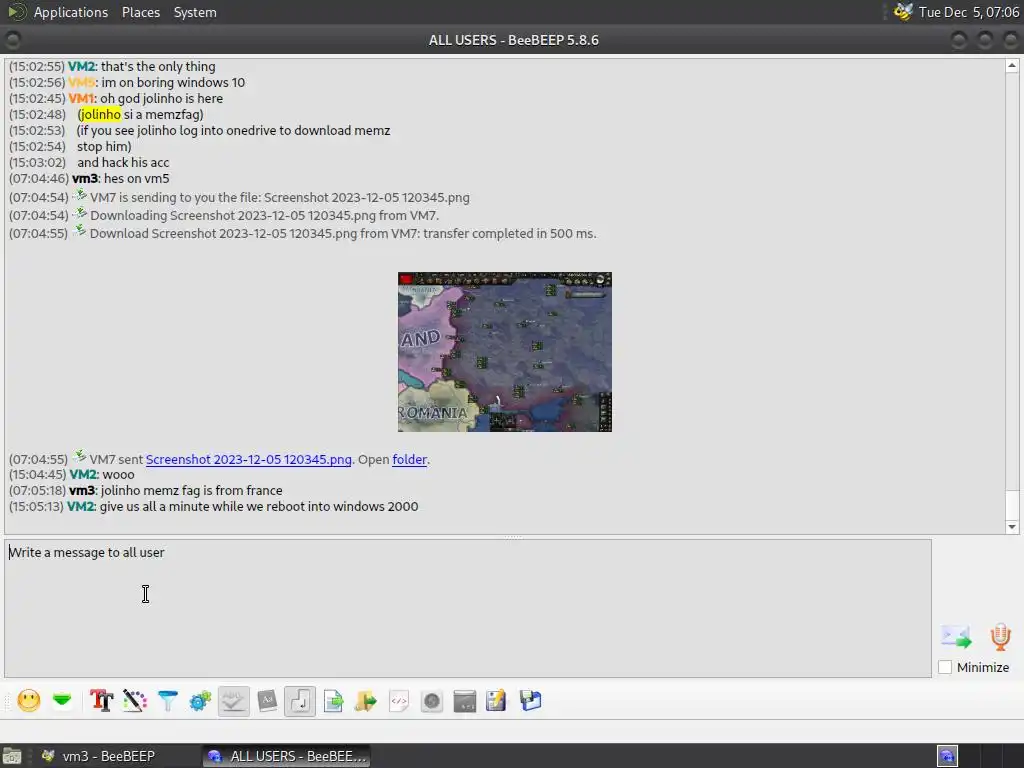Click the VM2 name in "wooo" message
Viewport: 1024px width, 768px height.
pos(83,475)
